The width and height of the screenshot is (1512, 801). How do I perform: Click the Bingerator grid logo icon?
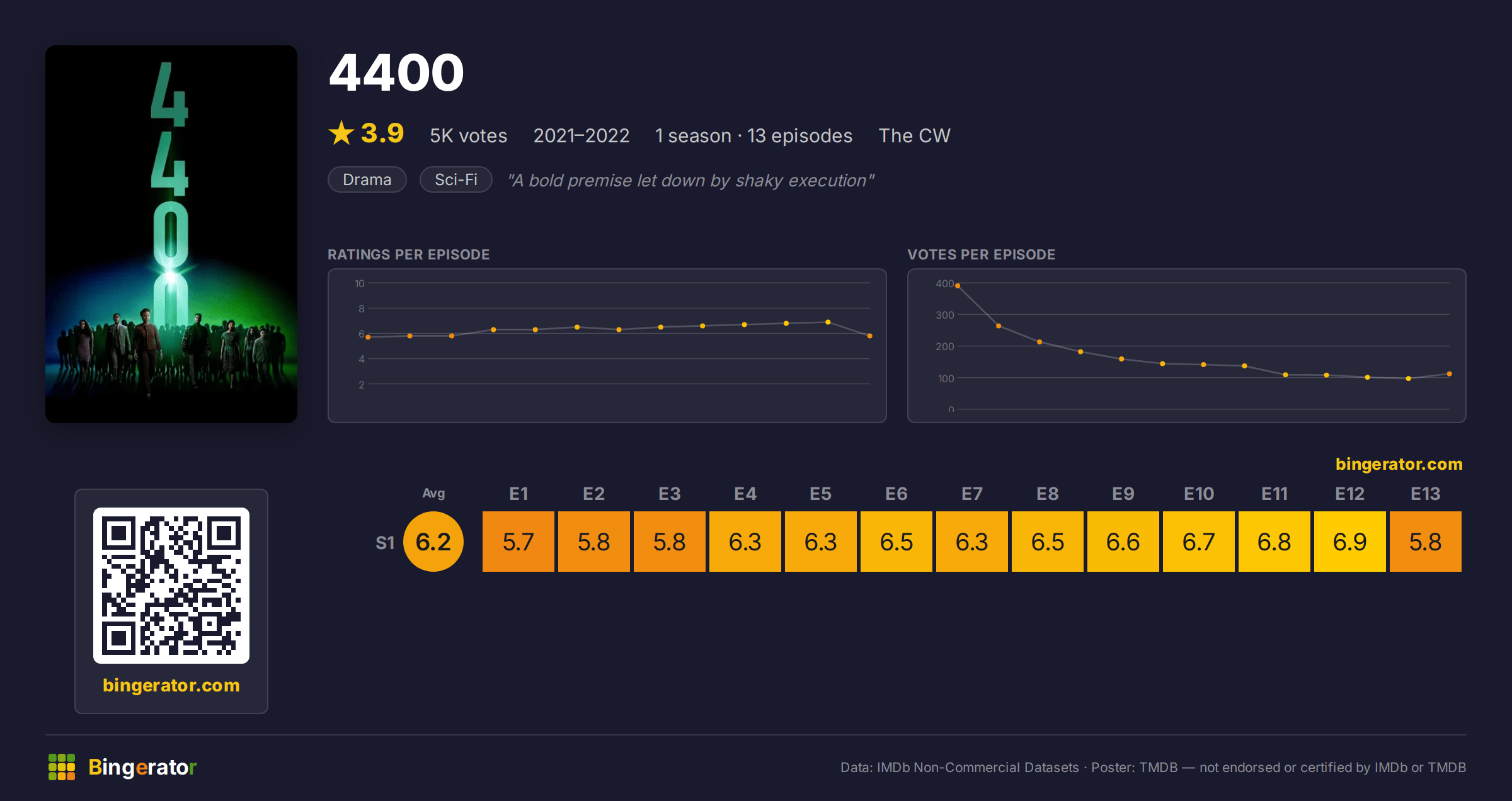tap(62, 767)
